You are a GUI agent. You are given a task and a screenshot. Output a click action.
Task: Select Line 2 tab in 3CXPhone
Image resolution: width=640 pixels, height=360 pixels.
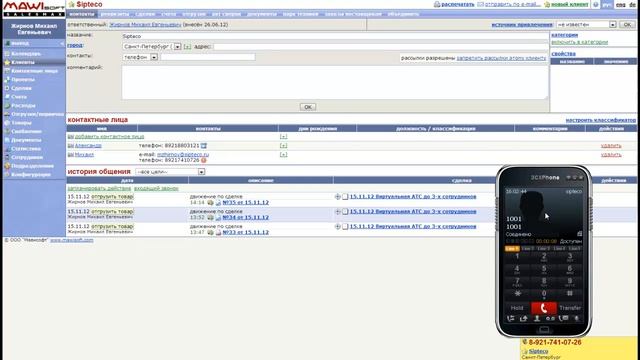(x=528, y=248)
